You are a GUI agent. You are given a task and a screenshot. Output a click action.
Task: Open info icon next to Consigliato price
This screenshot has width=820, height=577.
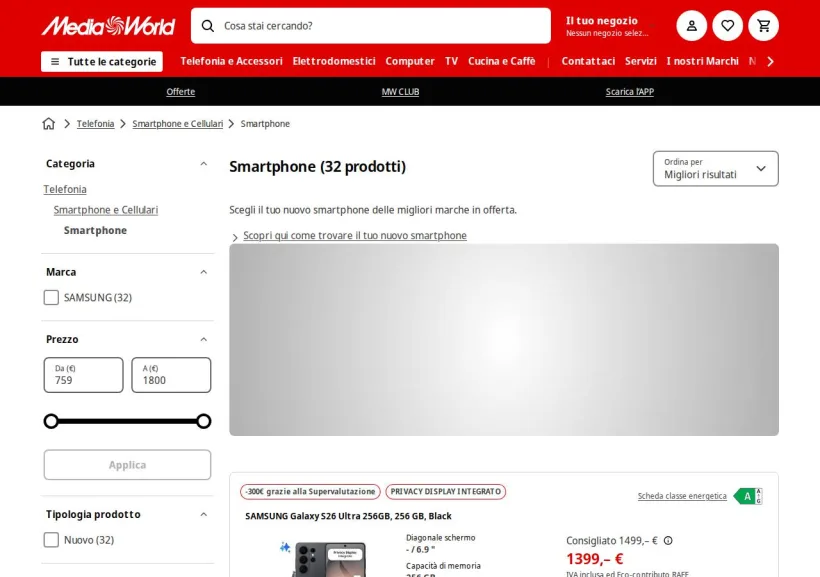point(668,540)
